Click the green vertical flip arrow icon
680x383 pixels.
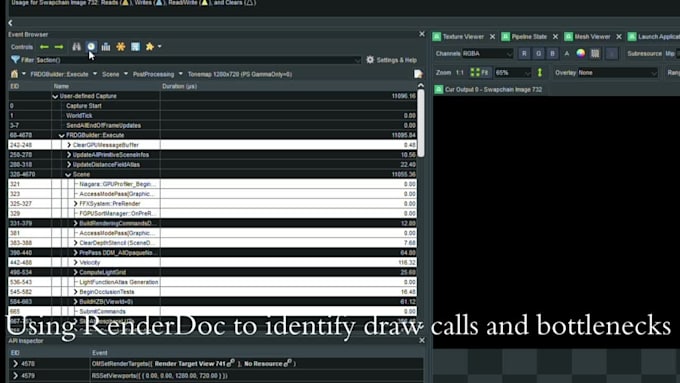point(540,72)
